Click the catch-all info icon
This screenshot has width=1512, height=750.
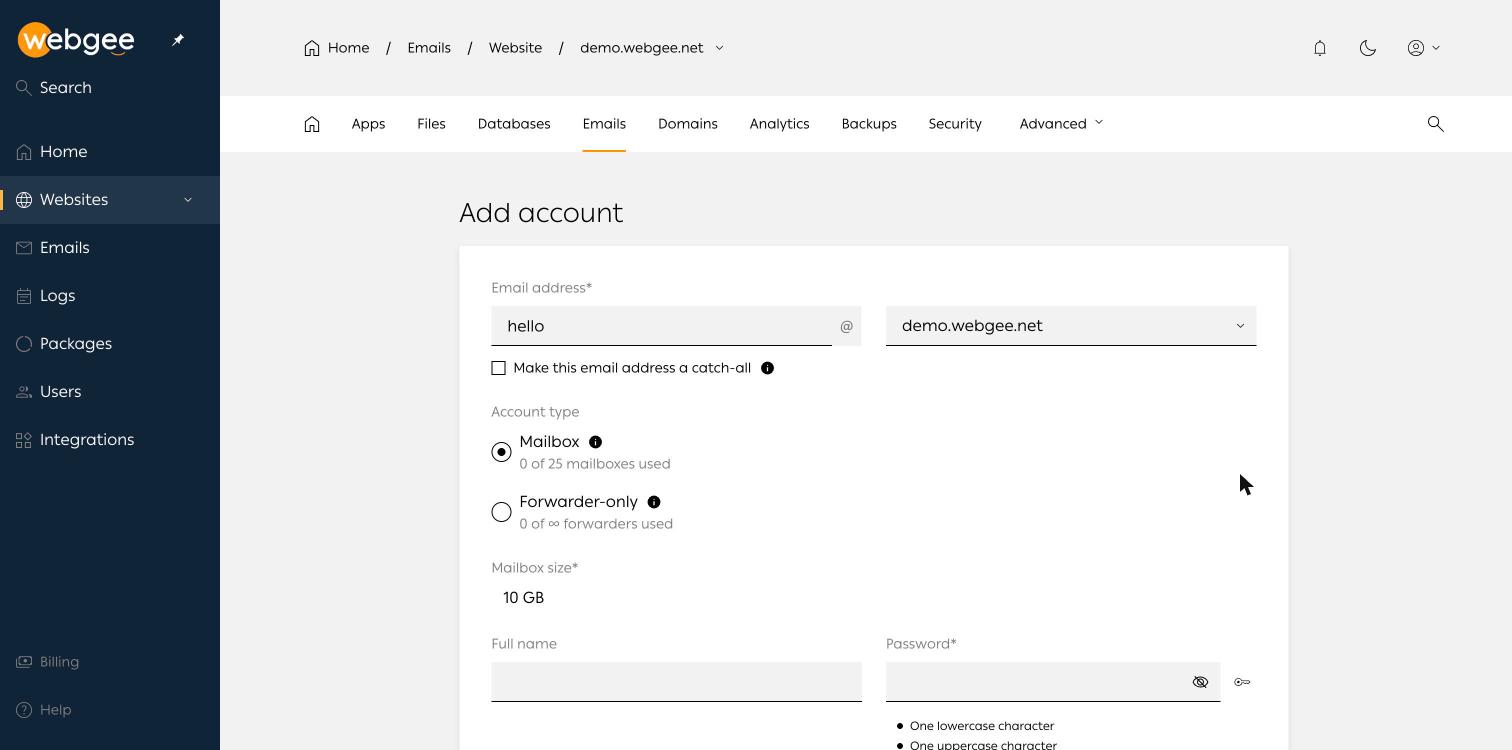[x=768, y=368]
